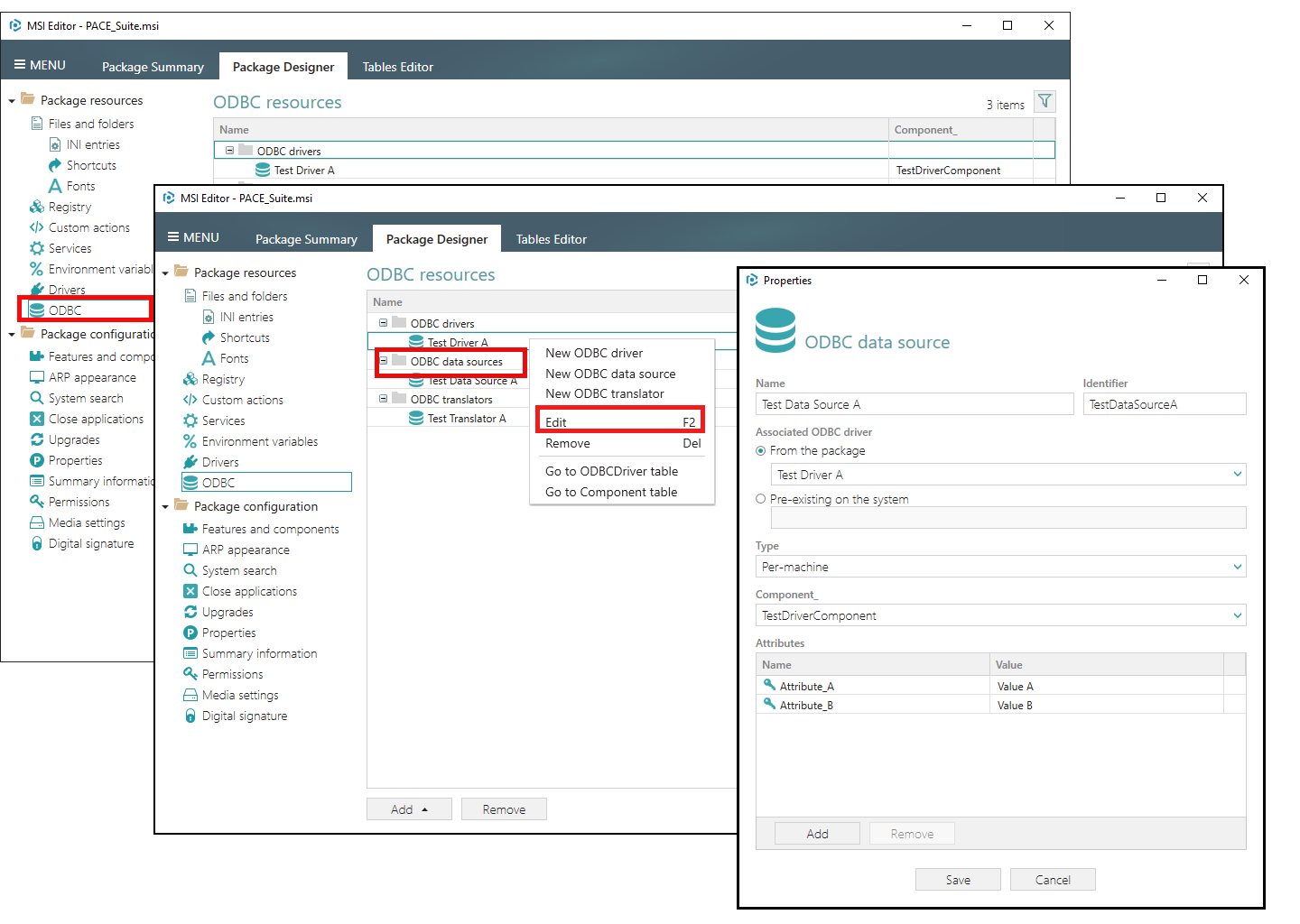This screenshot has height=924, width=1300.
Task: Click Save in the Properties dialog
Action: 958,880
